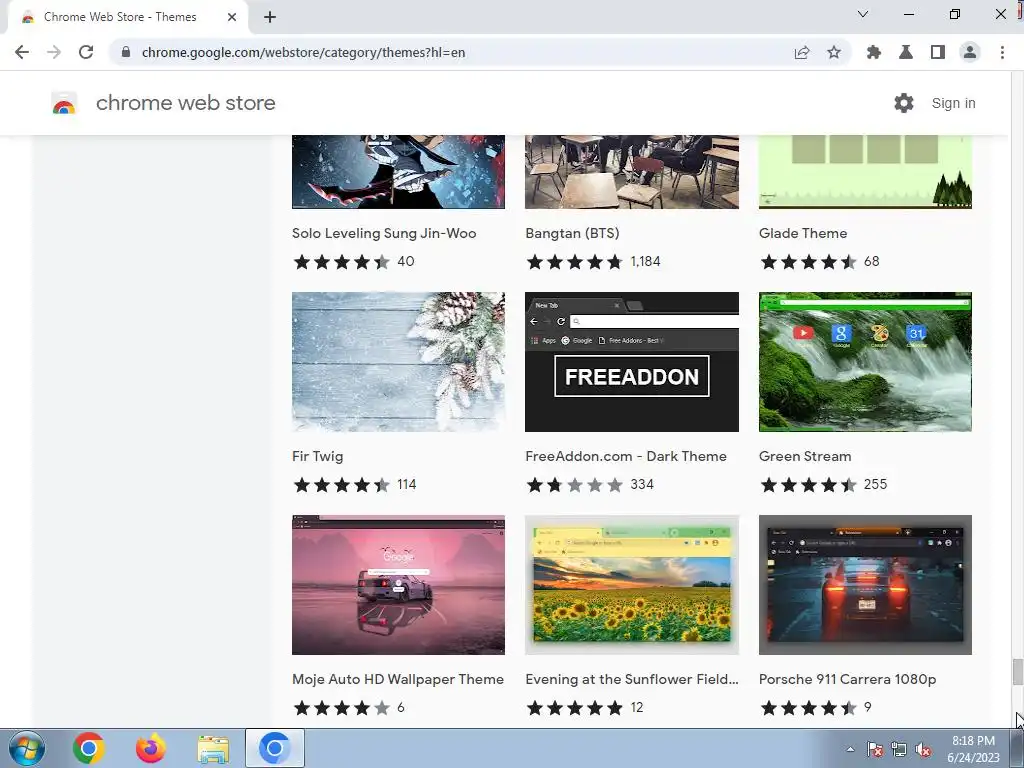Click Moje Auto HD Wallpaper Theme title
Viewport: 1024px width, 768px height.
point(398,679)
